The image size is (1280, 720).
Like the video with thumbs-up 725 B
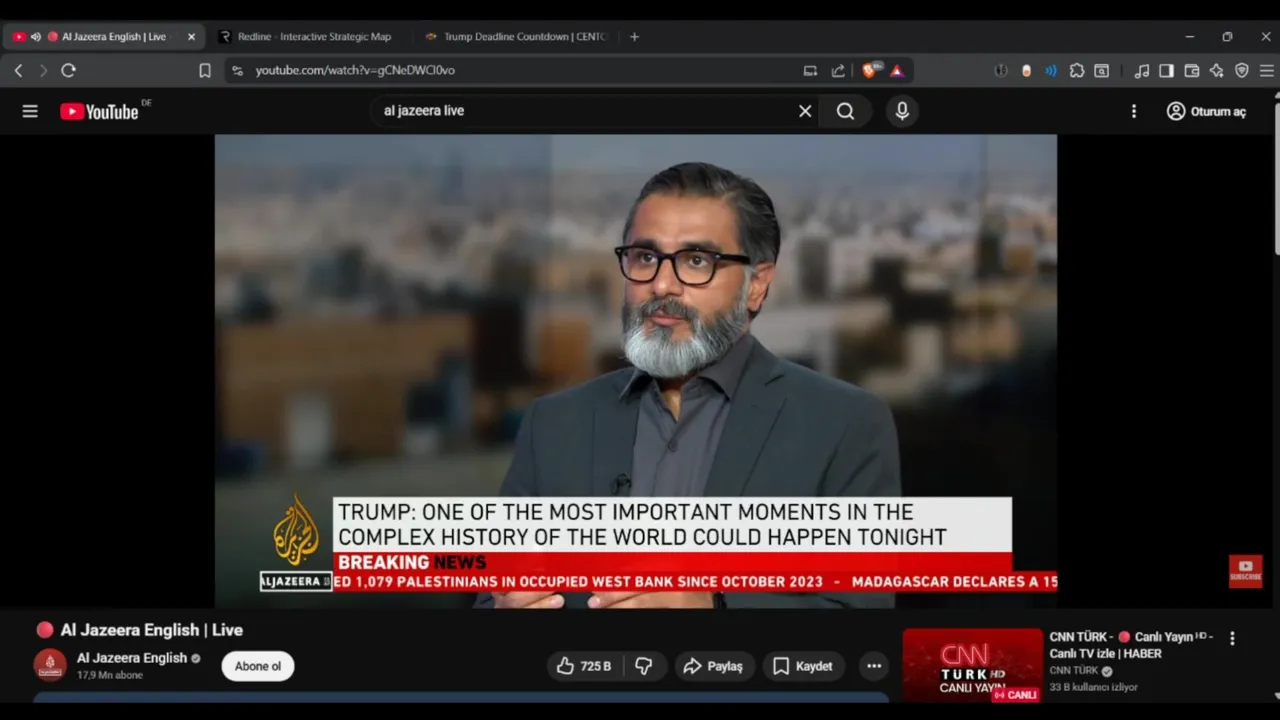pos(583,666)
